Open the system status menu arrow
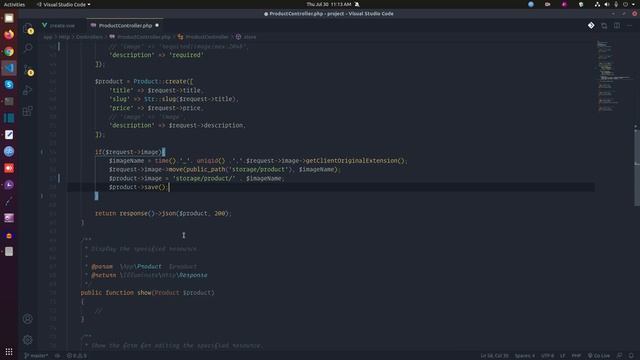Image resolution: width=640 pixels, height=360 pixels. click(633, 4)
